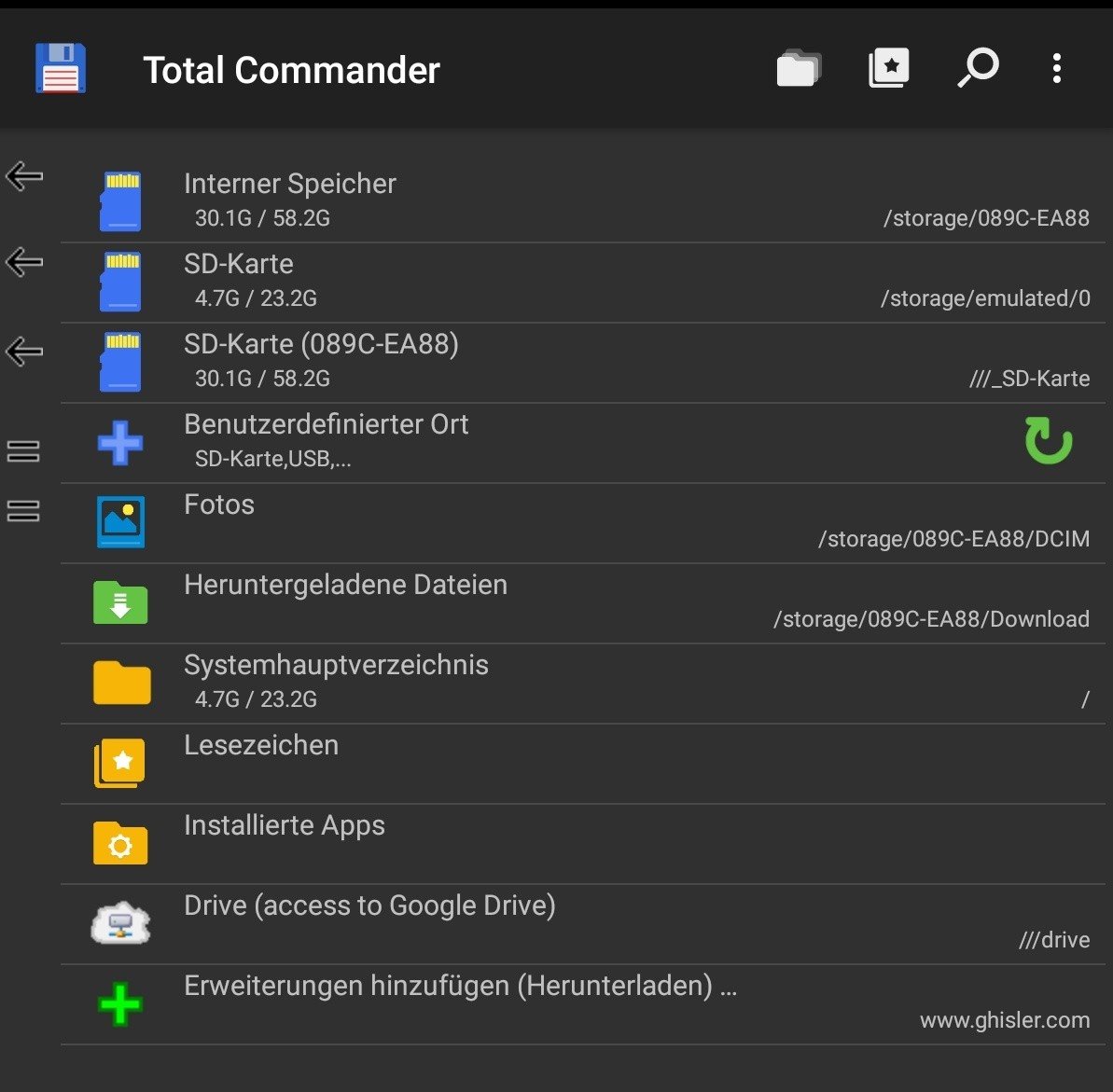Tap the blue plus icon for Benutzerdefinierter Ort
The image size is (1113, 1092).
(120, 443)
